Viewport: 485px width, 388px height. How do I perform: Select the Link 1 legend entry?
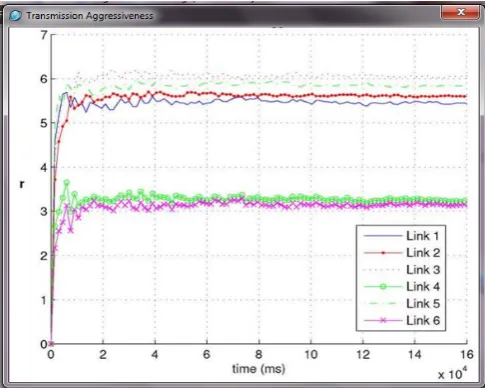[401, 236]
